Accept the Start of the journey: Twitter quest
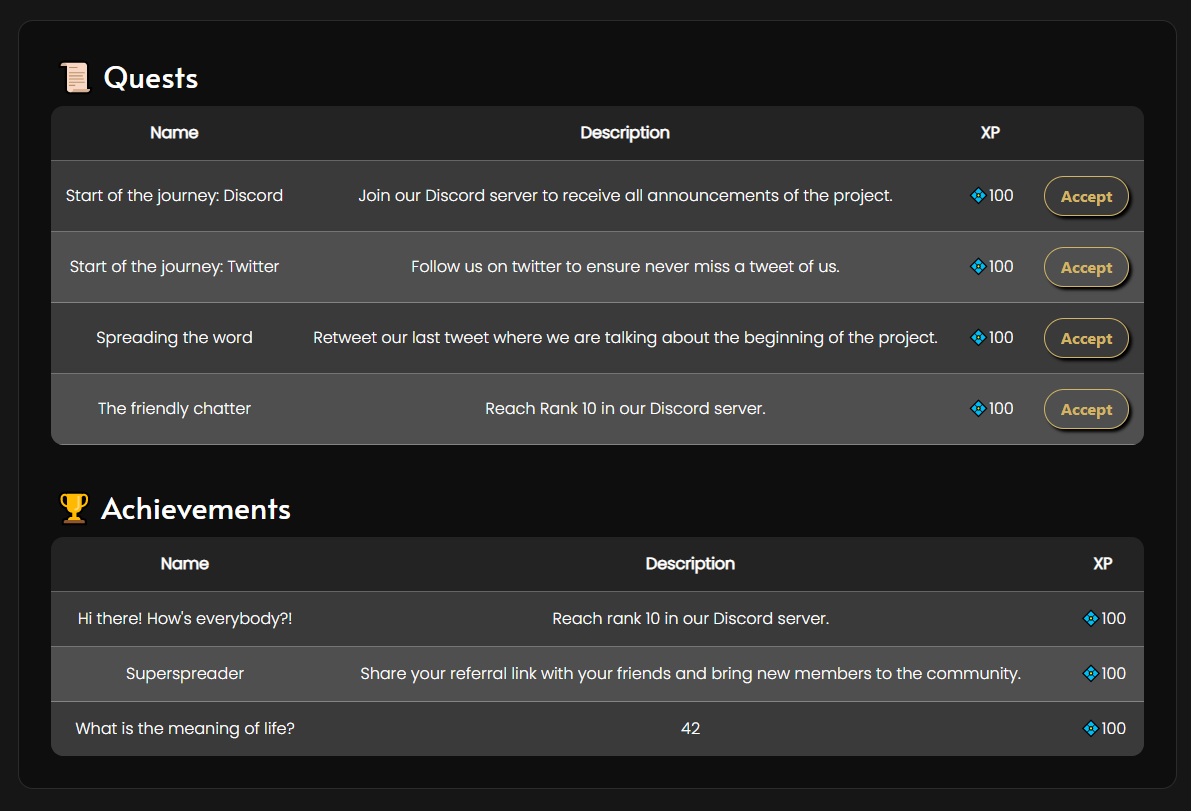Image resolution: width=1191 pixels, height=811 pixels. coord(1086,267)
